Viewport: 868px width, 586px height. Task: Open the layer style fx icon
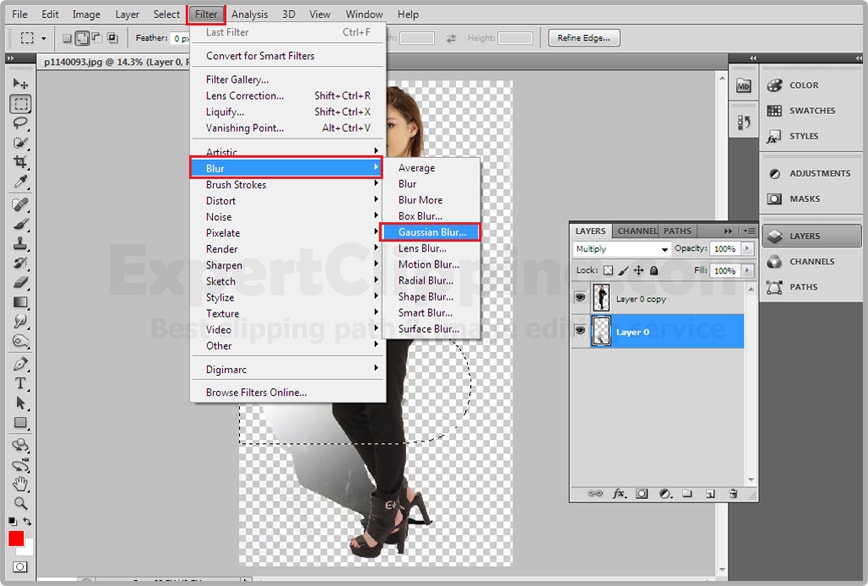coord(619,493)
